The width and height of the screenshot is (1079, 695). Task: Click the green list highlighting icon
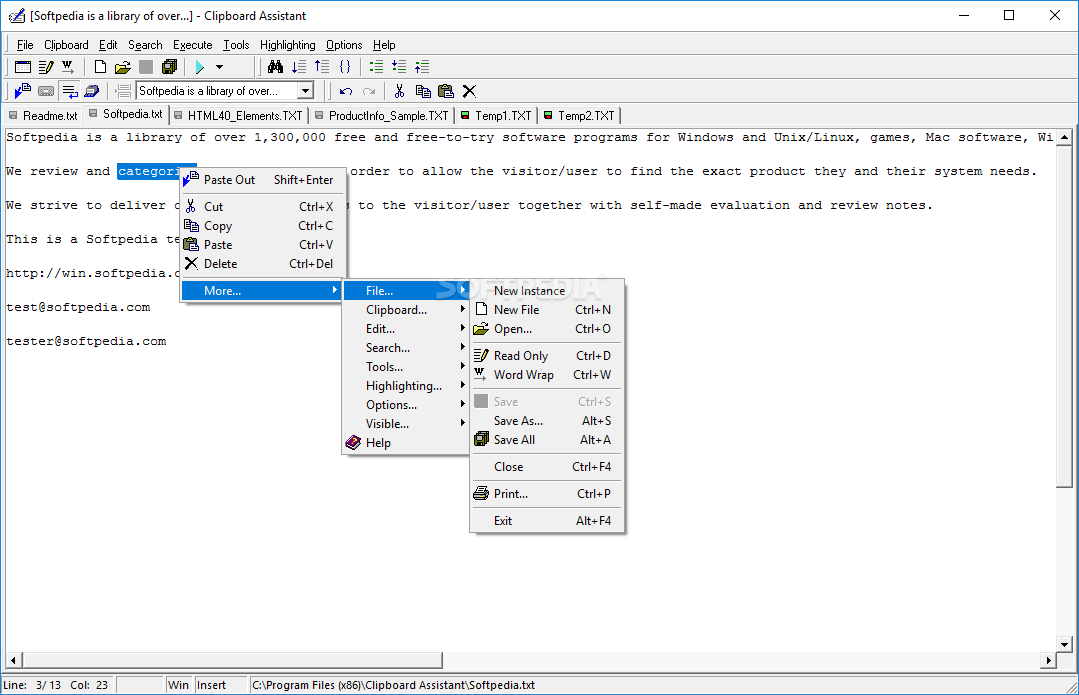point(376,67)
